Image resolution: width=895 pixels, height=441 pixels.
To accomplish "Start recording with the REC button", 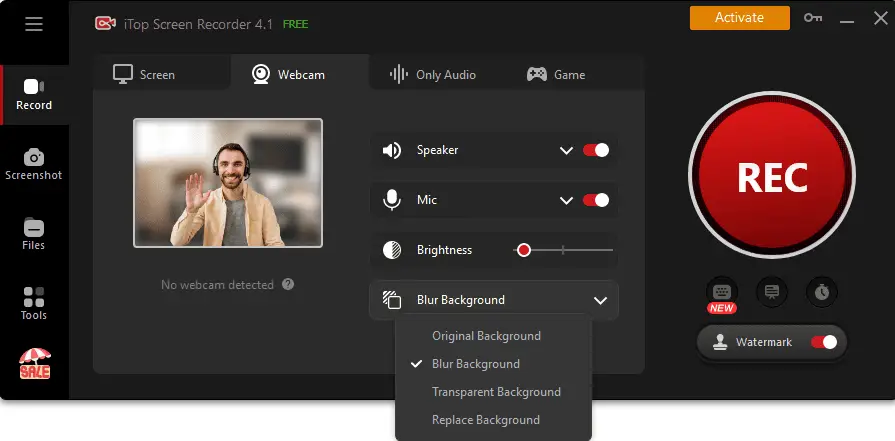I will (772, 175).
